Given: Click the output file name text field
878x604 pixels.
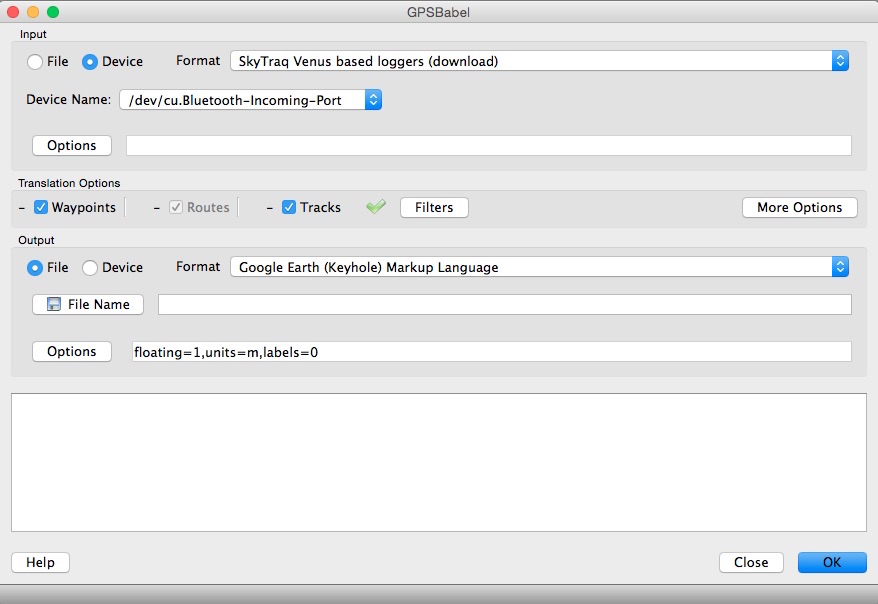Looking at the screenshot, I should coord(504,304).
